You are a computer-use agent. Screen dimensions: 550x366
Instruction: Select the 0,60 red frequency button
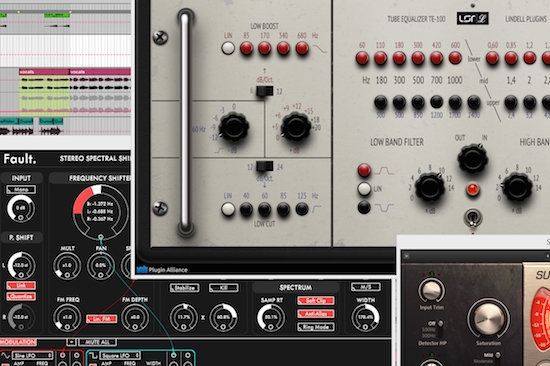click(492, 58)
